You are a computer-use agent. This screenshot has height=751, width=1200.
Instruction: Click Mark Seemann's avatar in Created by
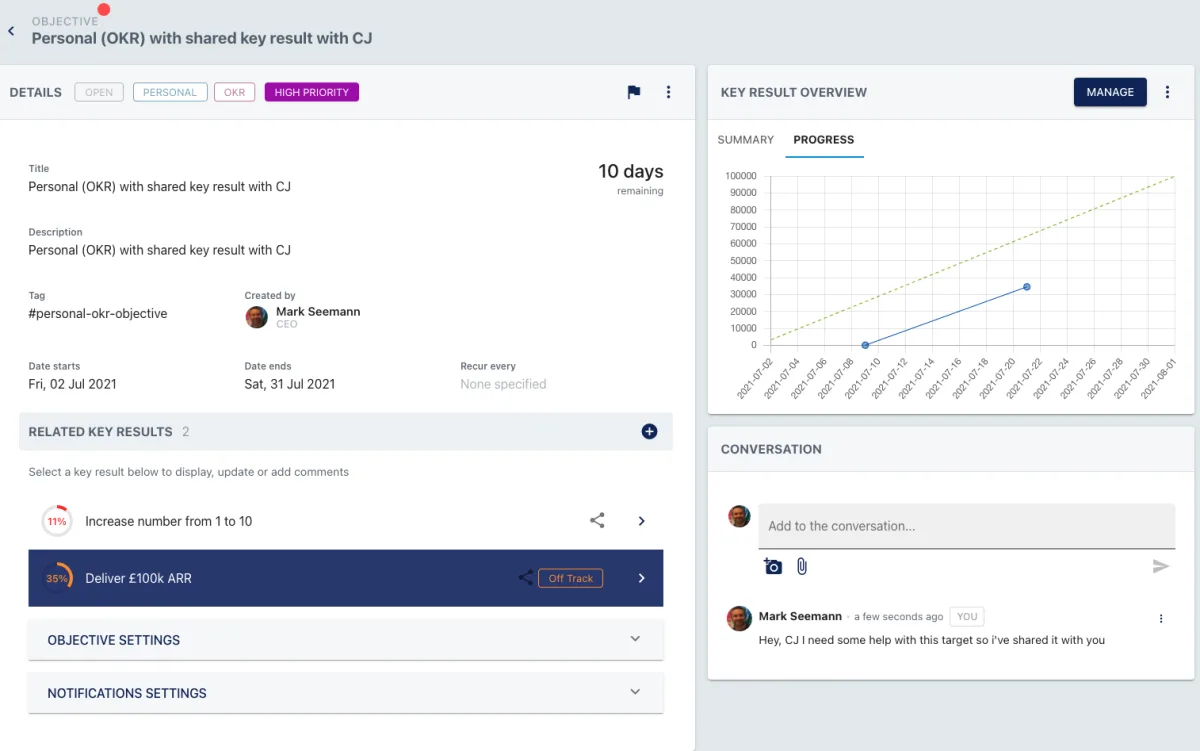(x=257, y=317)
